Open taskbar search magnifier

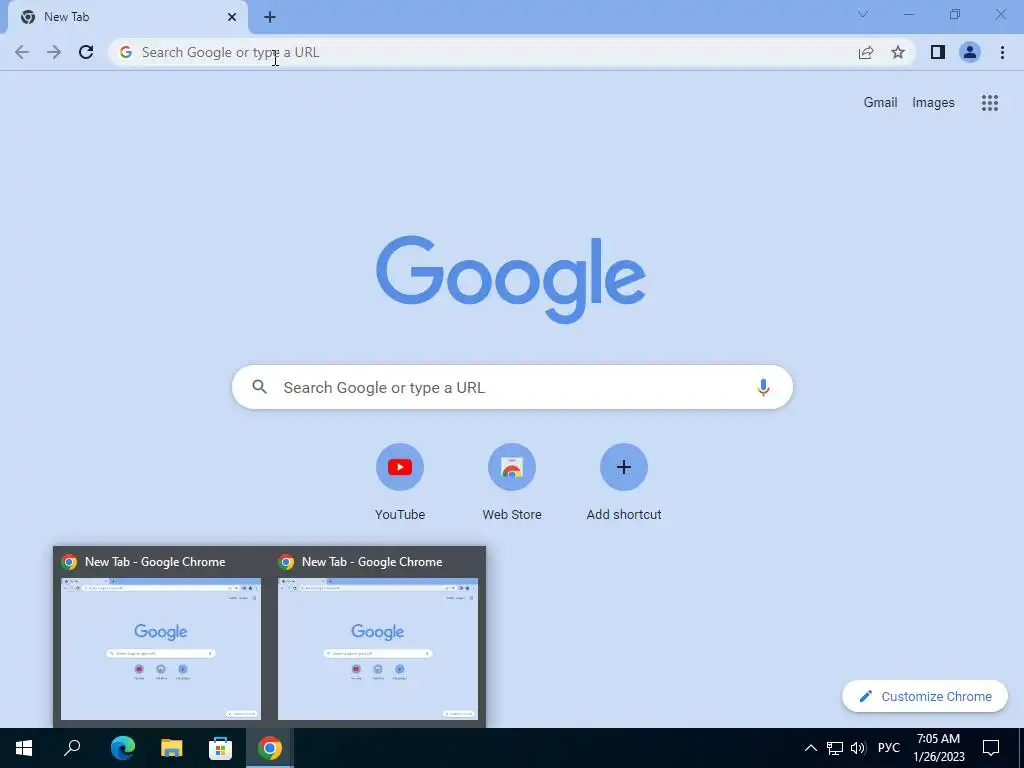point(72,748)
